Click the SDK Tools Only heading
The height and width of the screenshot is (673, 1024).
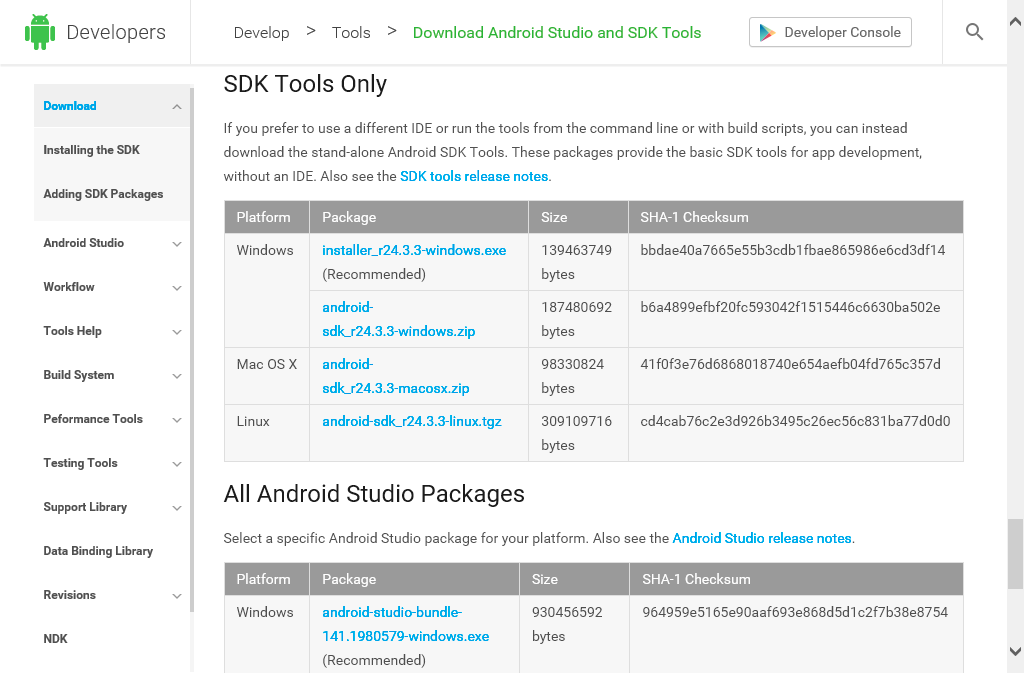click(x=305, y=84)
